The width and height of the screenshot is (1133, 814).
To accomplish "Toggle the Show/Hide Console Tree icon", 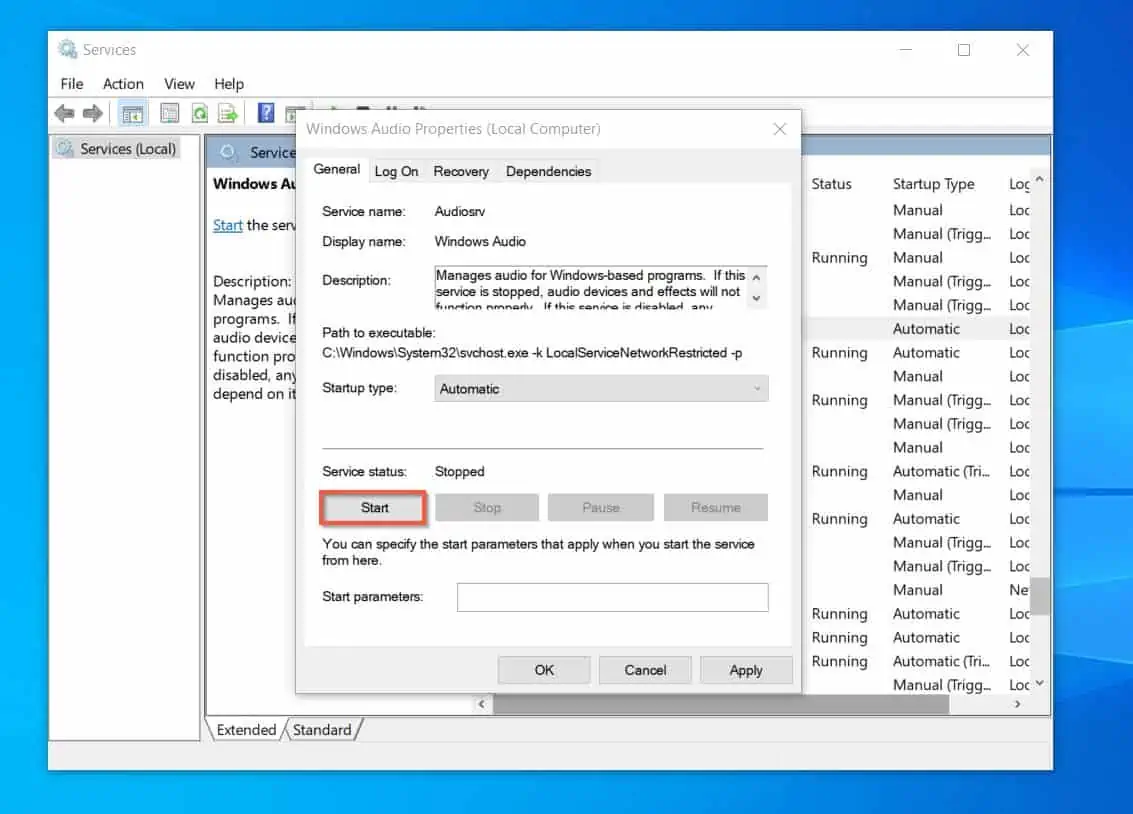I will [x=132, y=113].
